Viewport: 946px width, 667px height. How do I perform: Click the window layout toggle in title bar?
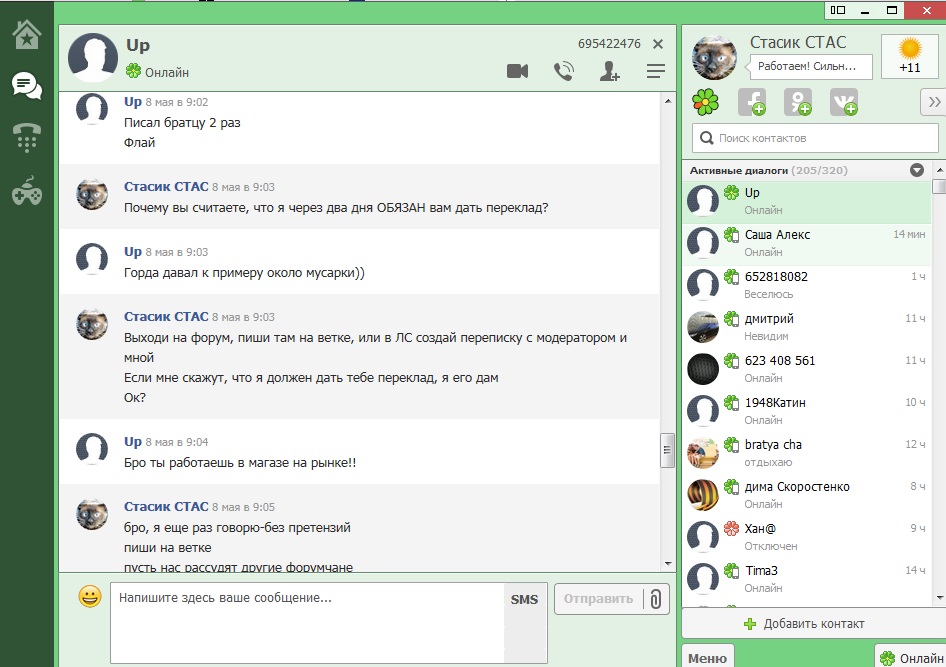[x=838, y=10]
